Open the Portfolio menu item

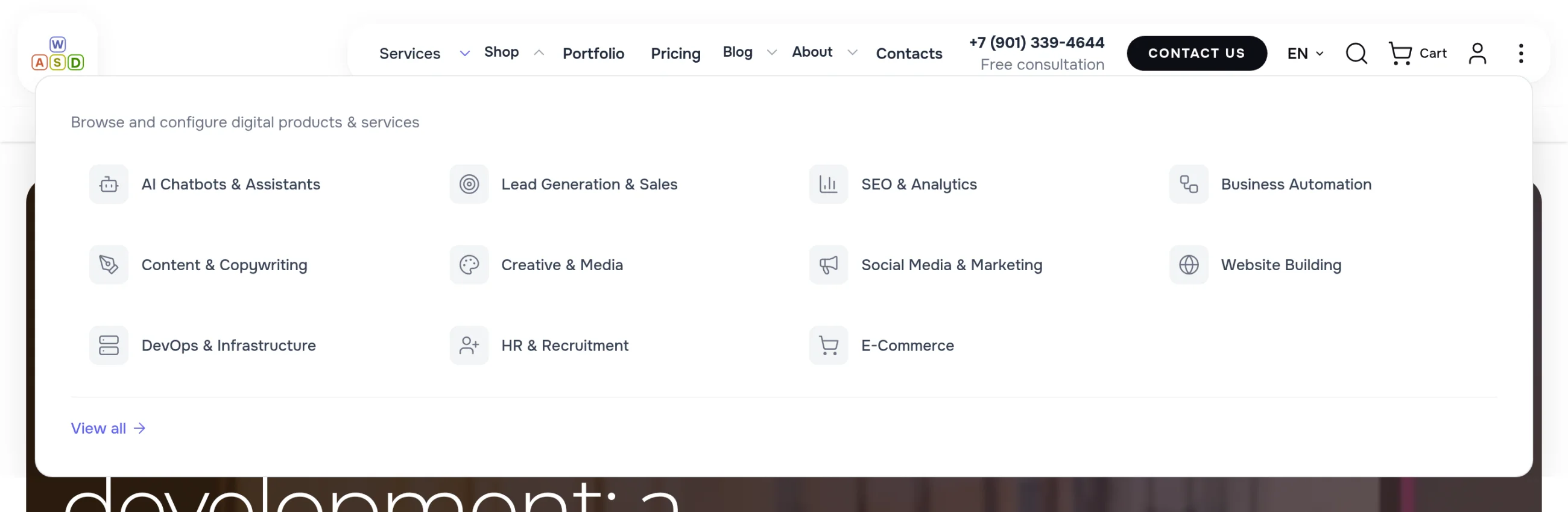(593, 54)
